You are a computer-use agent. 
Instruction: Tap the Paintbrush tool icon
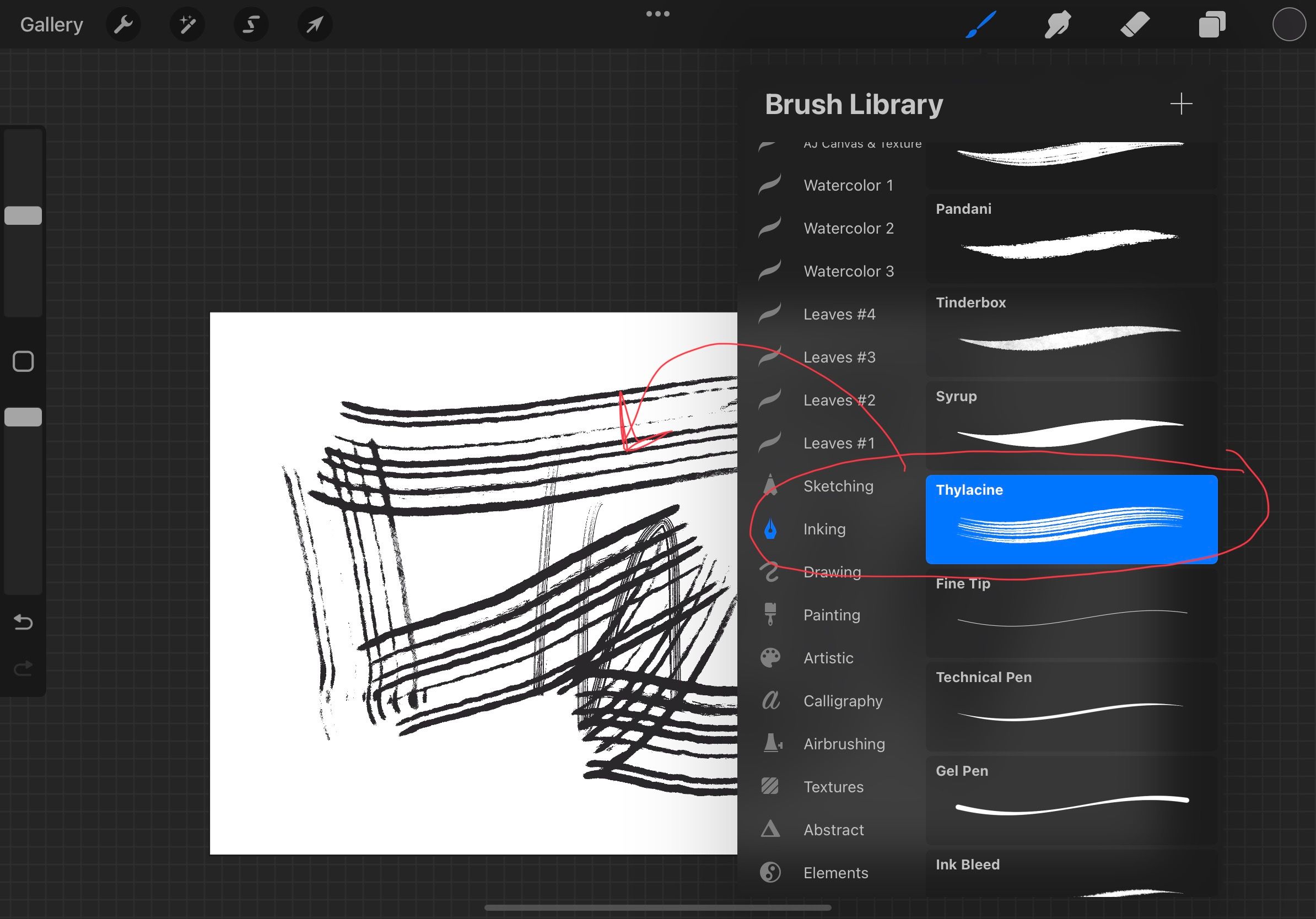[981, 25]
